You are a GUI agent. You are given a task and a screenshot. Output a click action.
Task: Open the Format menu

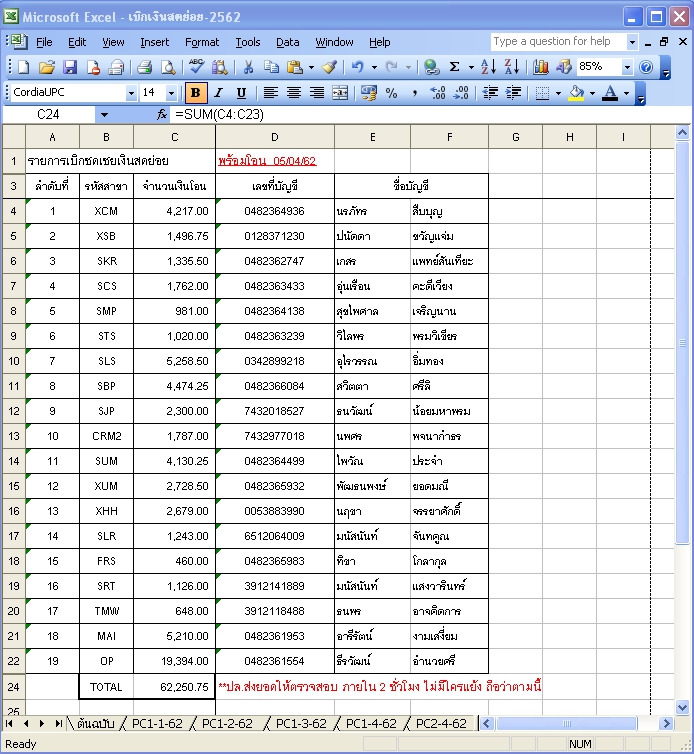tap(202, 42)
